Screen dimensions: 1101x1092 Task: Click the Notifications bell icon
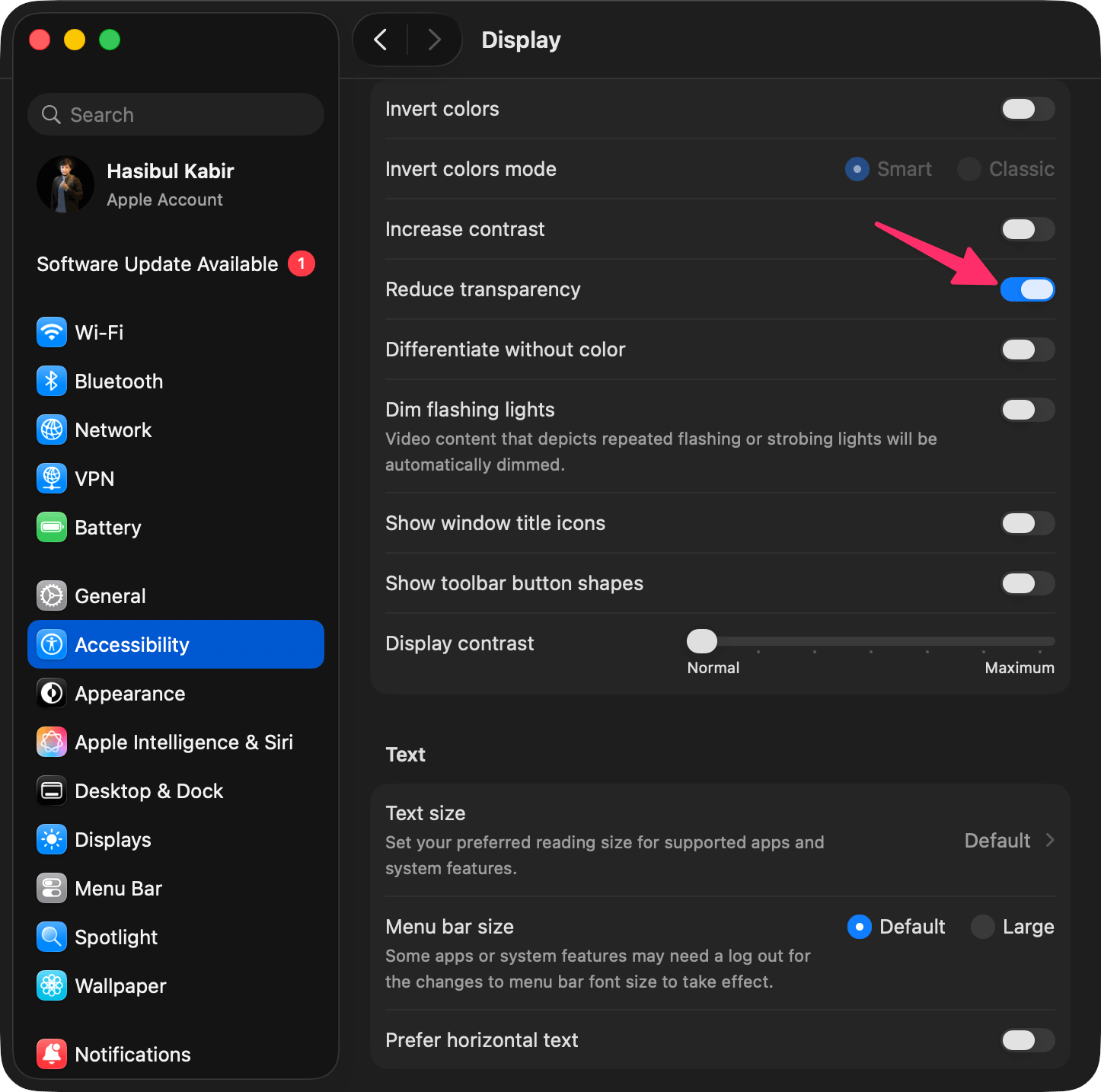52,1054
